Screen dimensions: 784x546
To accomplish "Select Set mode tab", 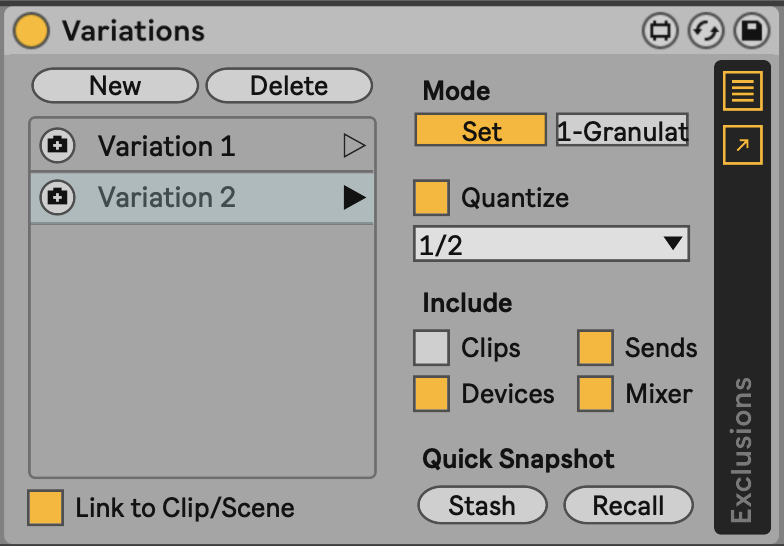I will [481, 131].
